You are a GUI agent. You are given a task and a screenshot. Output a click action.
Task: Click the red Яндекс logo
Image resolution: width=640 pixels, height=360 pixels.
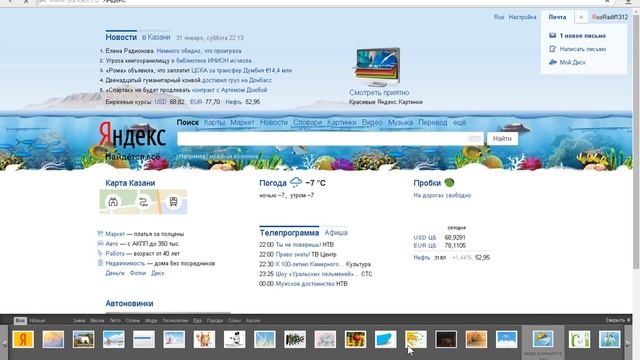tap(132, 135)
